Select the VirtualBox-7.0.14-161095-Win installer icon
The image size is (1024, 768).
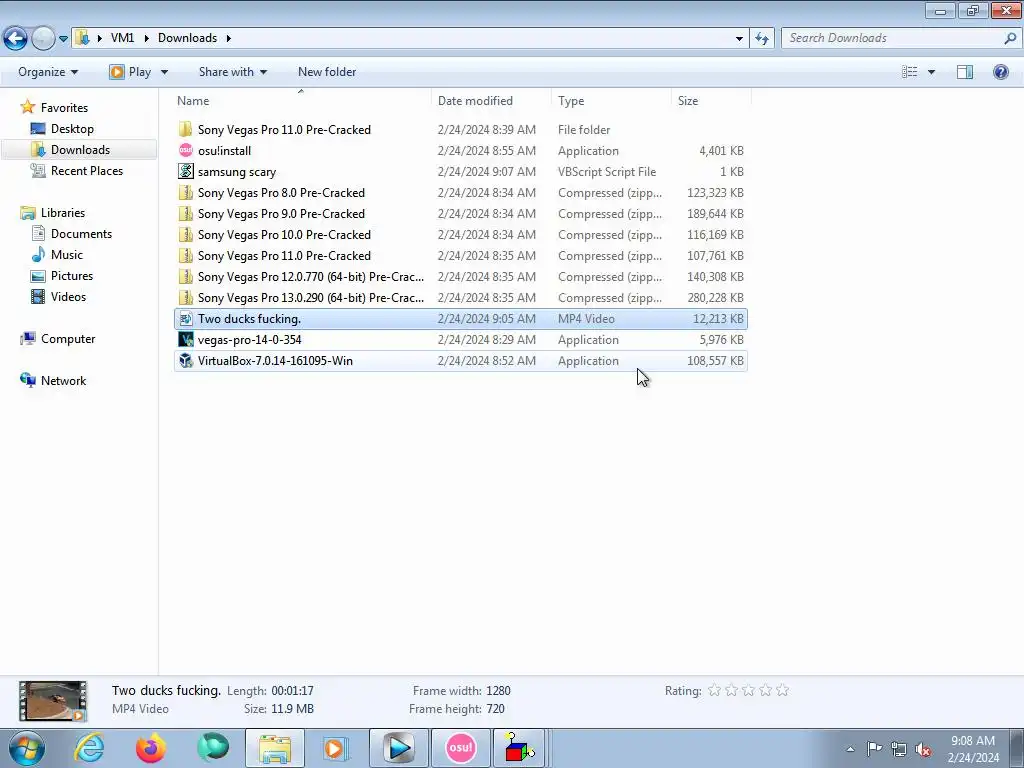click(x=185, y=360)
